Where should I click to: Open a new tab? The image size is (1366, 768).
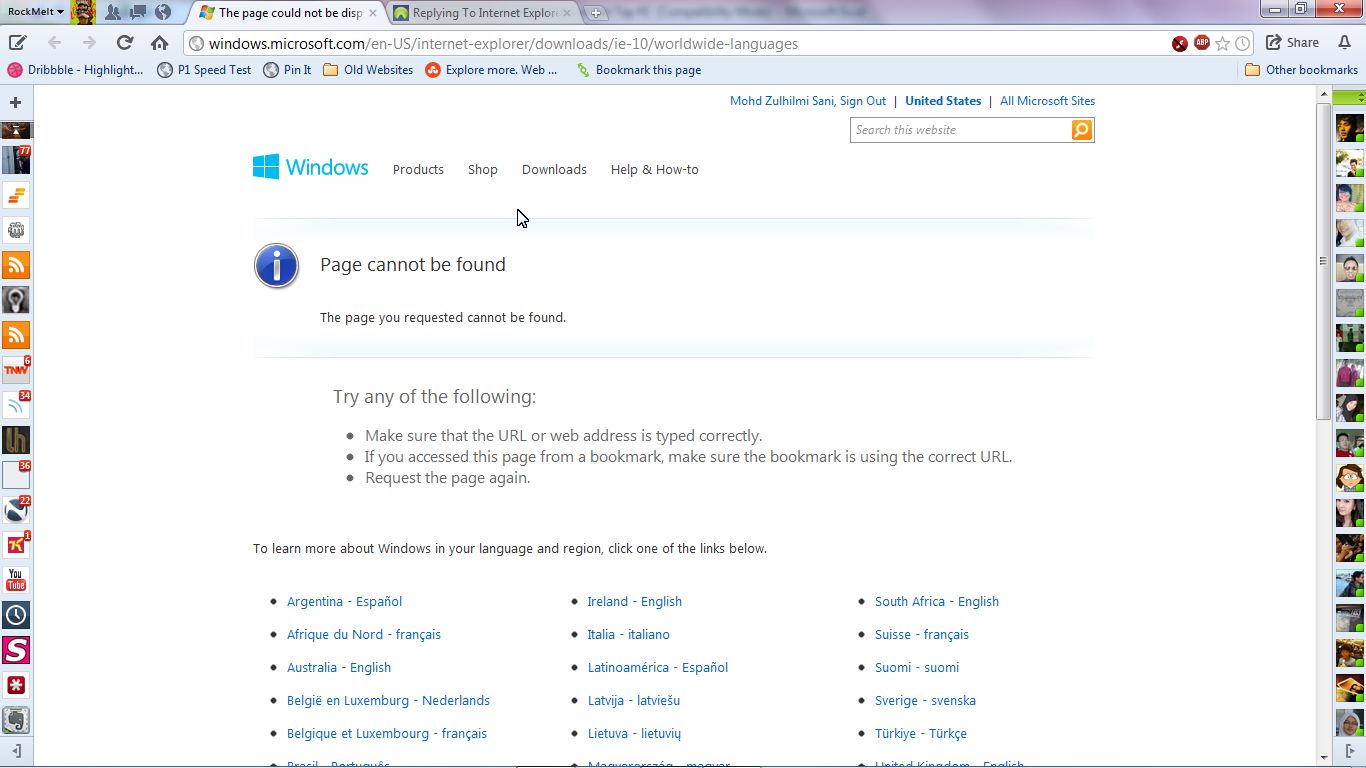point(596,13)
